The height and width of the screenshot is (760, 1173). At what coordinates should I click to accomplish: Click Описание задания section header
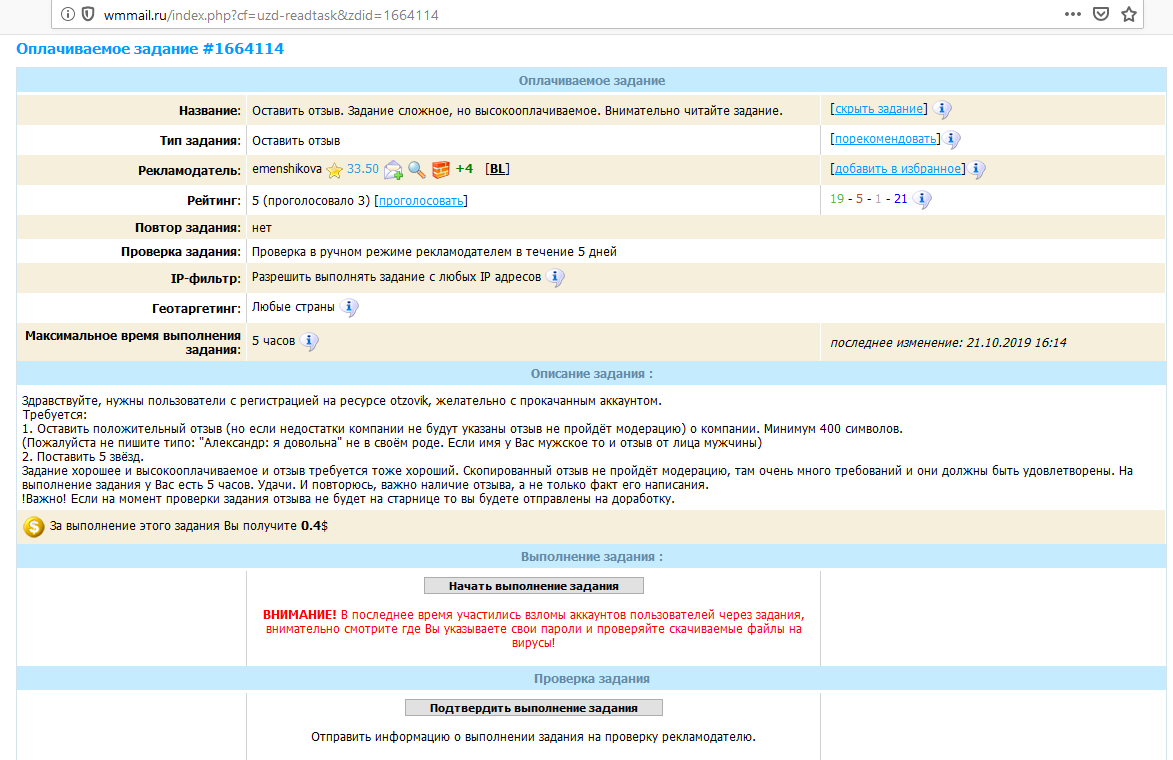(x=591, y=373)
